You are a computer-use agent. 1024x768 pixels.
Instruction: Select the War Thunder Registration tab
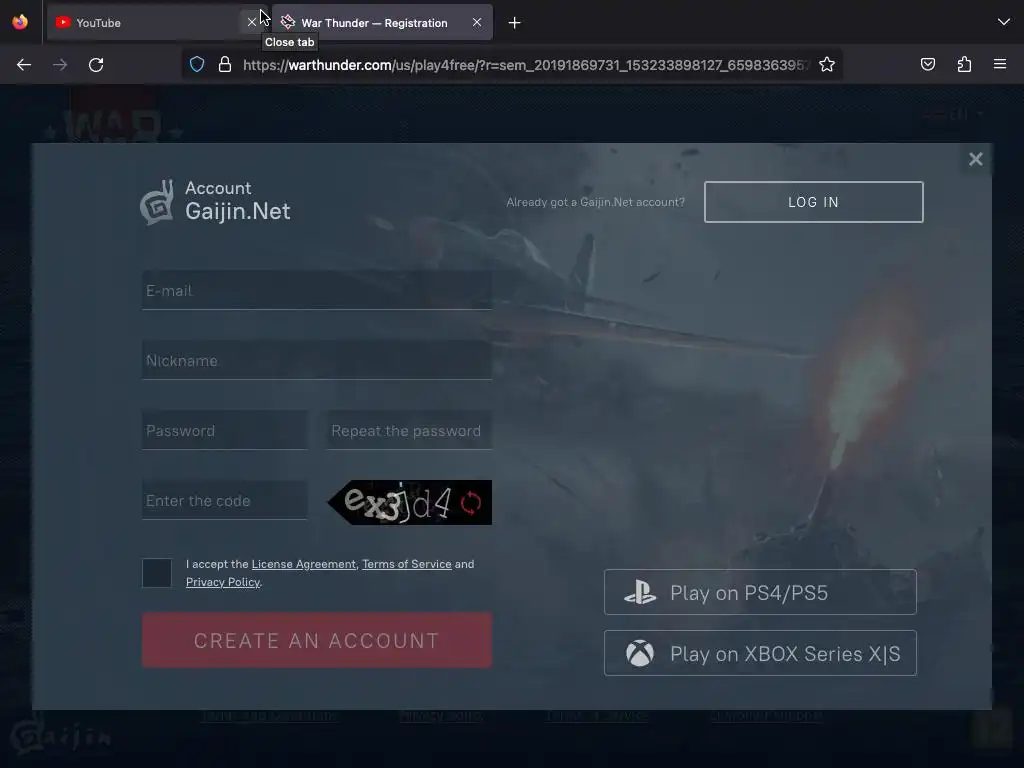[382, 23]
